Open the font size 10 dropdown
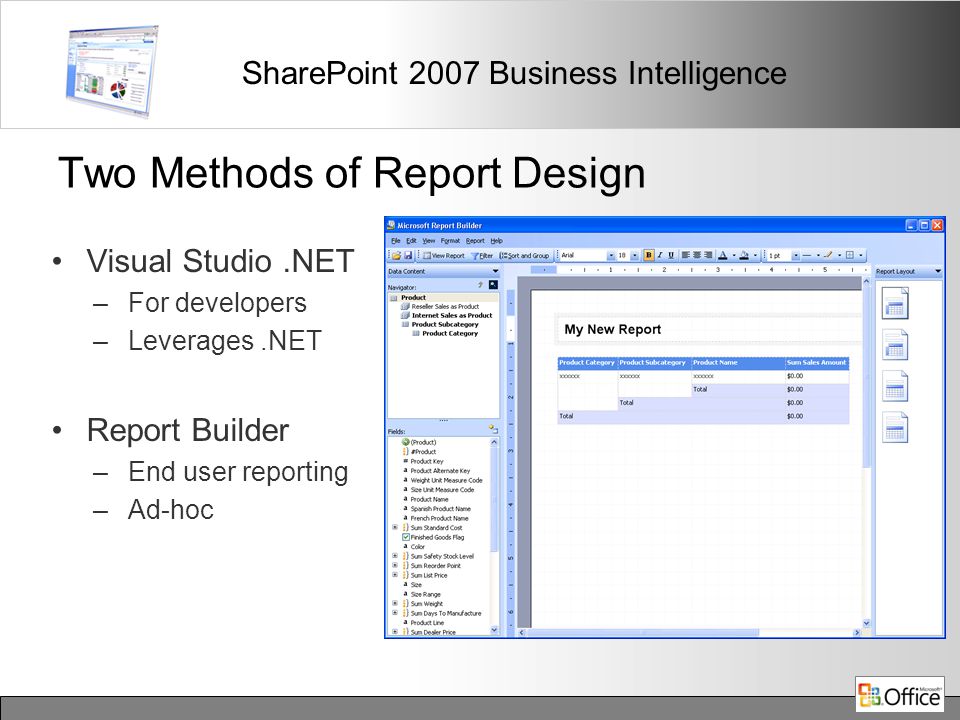This screenshot has width=960, height=720. pyautogui.click(x=635, y=255)
